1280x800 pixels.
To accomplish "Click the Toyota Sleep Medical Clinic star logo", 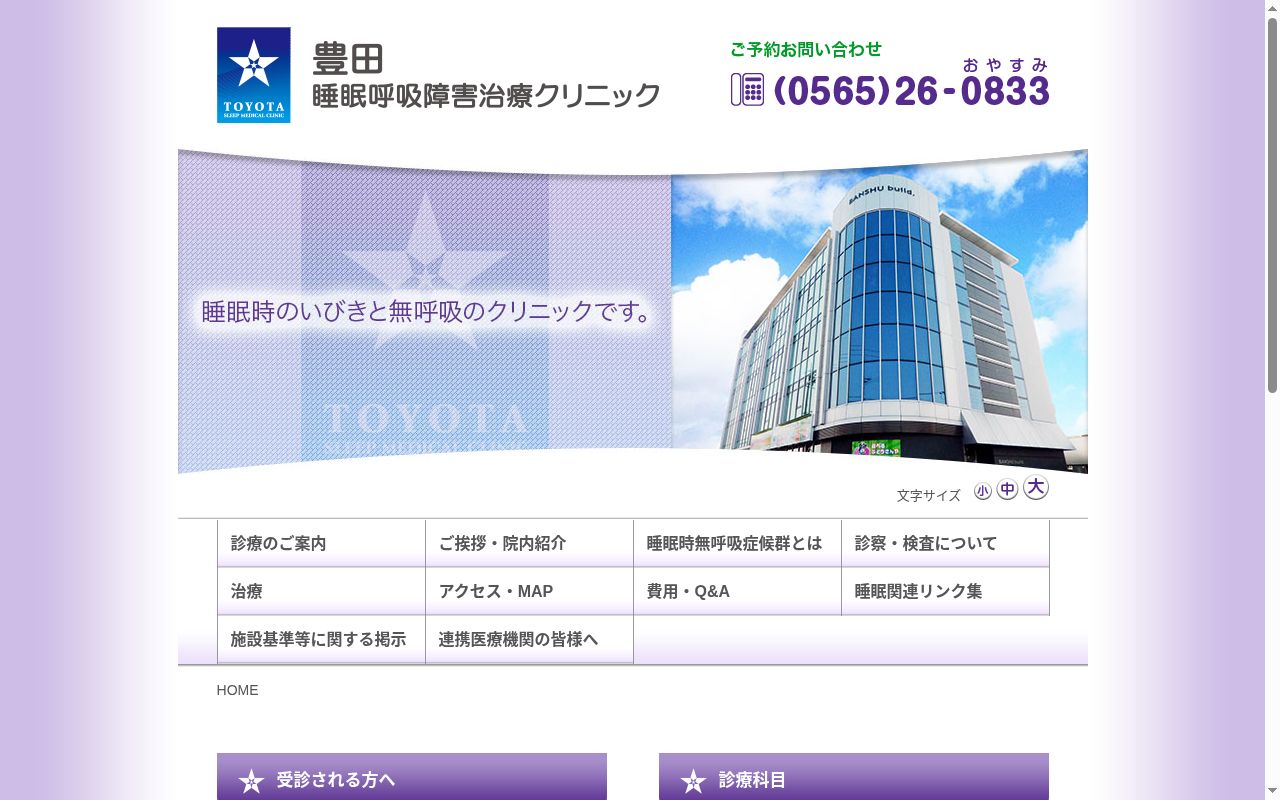I will click(254, 75).
